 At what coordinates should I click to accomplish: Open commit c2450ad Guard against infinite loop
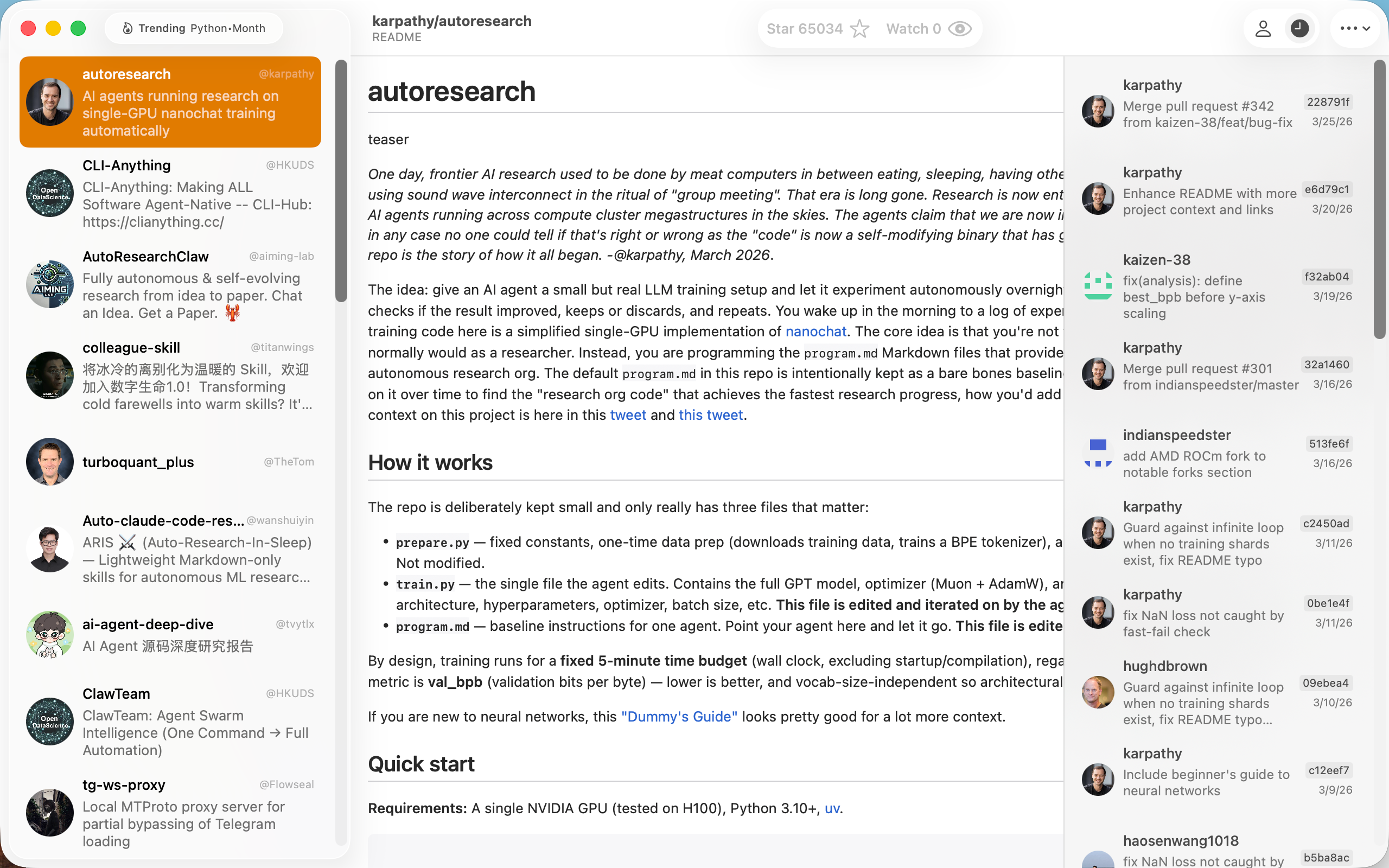tap(1217, 534)
